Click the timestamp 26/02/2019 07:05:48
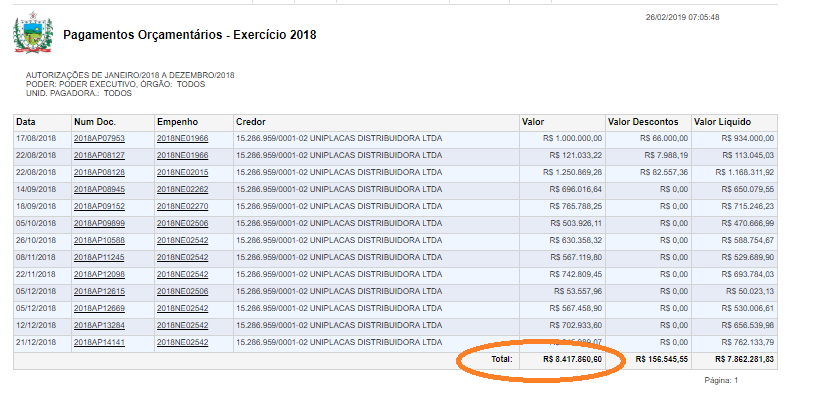Viewport: 817px width, 399px height. click(683, 17)
